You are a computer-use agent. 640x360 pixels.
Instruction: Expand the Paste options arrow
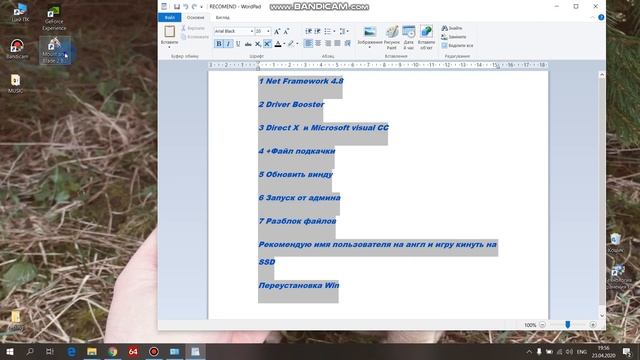point(169,47)
